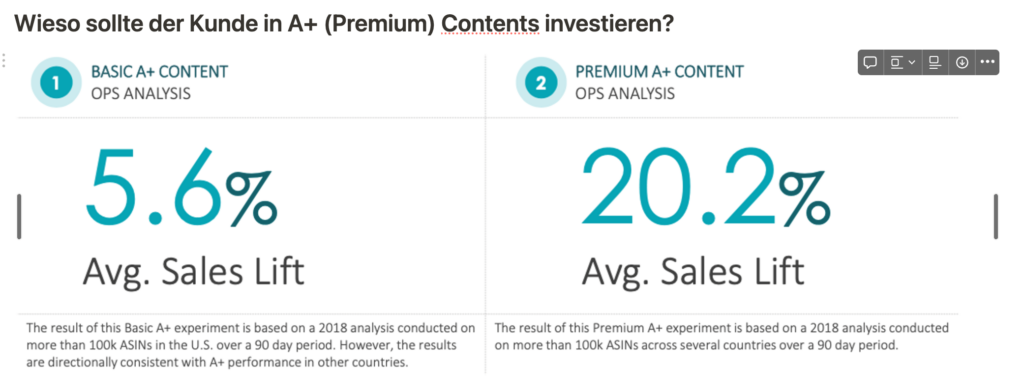
Task: Add a comment to the image block
Action: [870, 63]
